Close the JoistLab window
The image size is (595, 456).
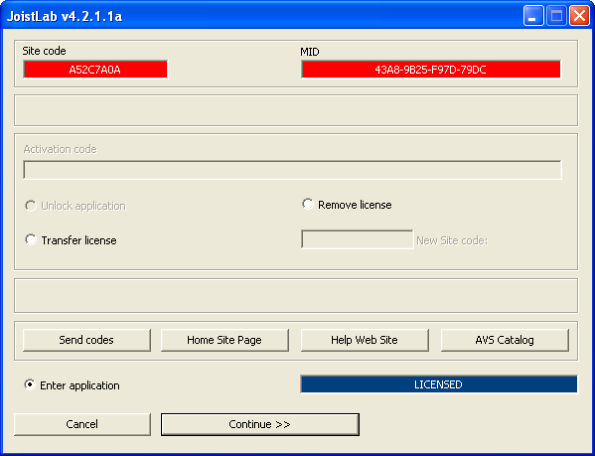click(579, 16)
